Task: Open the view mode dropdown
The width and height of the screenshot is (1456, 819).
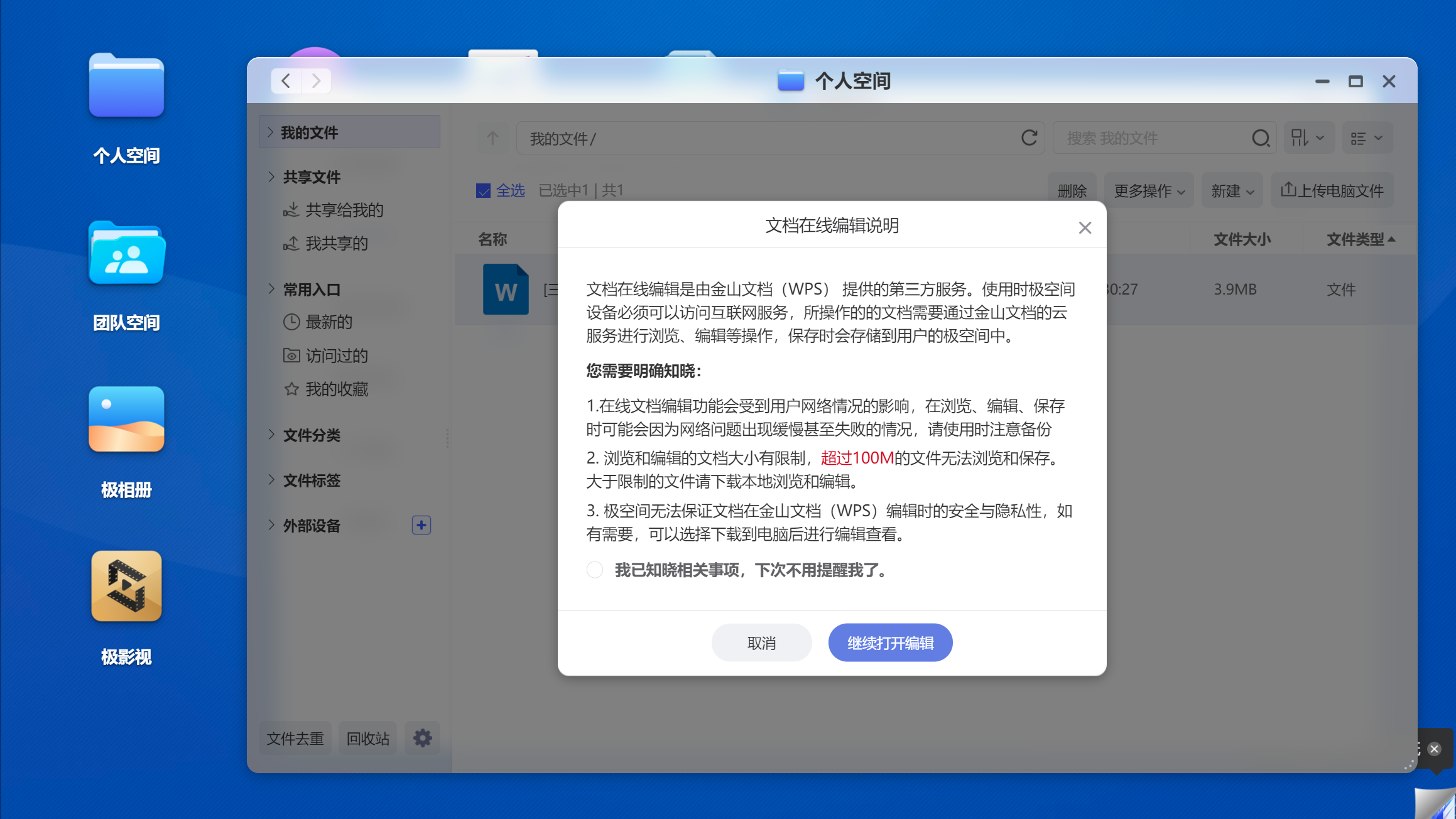Action: click(1367, 138)
